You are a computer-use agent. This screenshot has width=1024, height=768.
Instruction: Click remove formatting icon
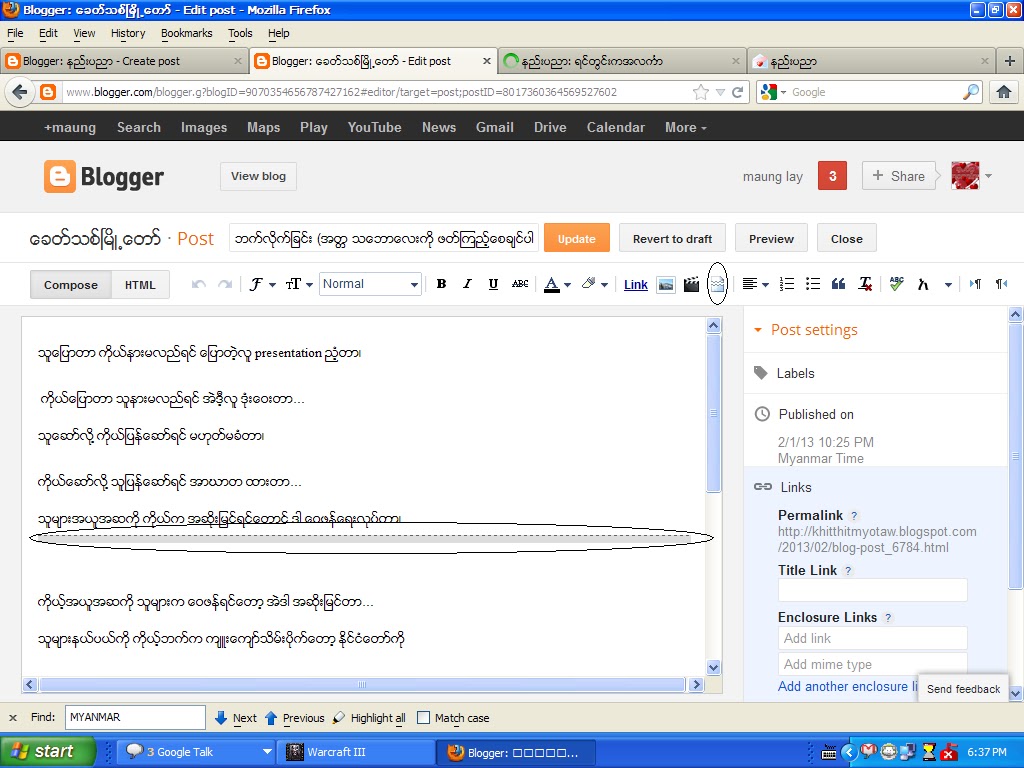[x=865, y=284]
